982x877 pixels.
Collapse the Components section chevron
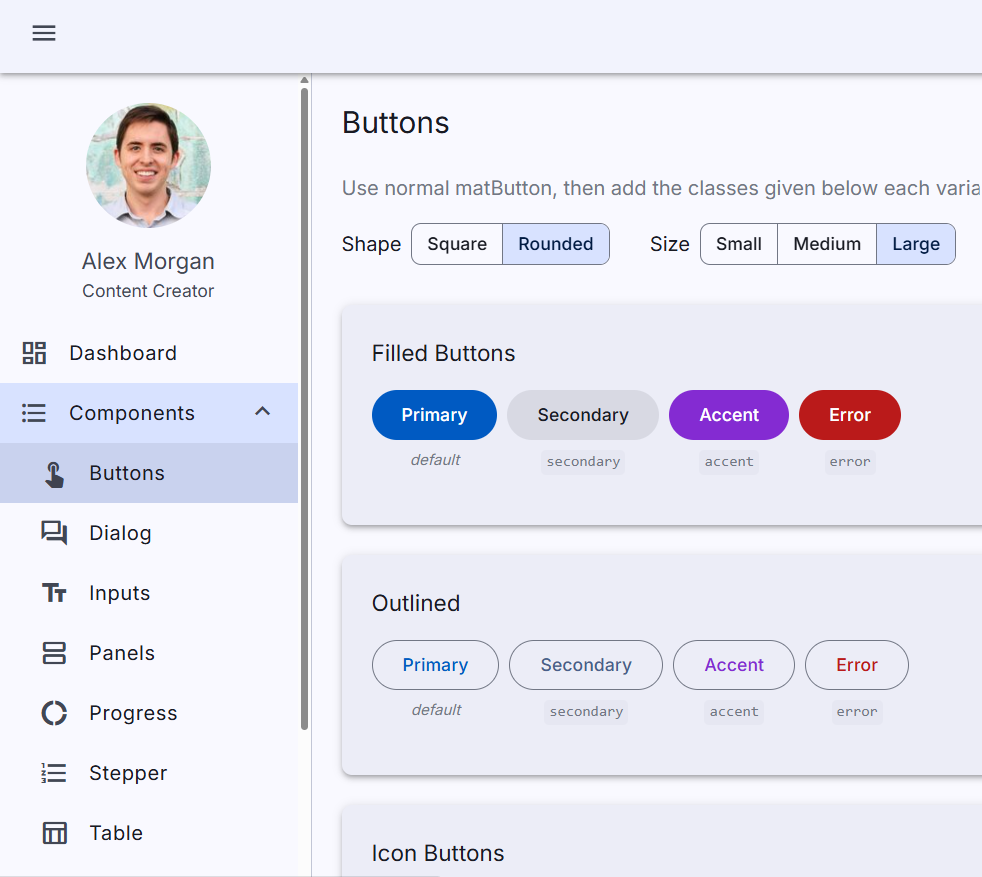(262, 412)
